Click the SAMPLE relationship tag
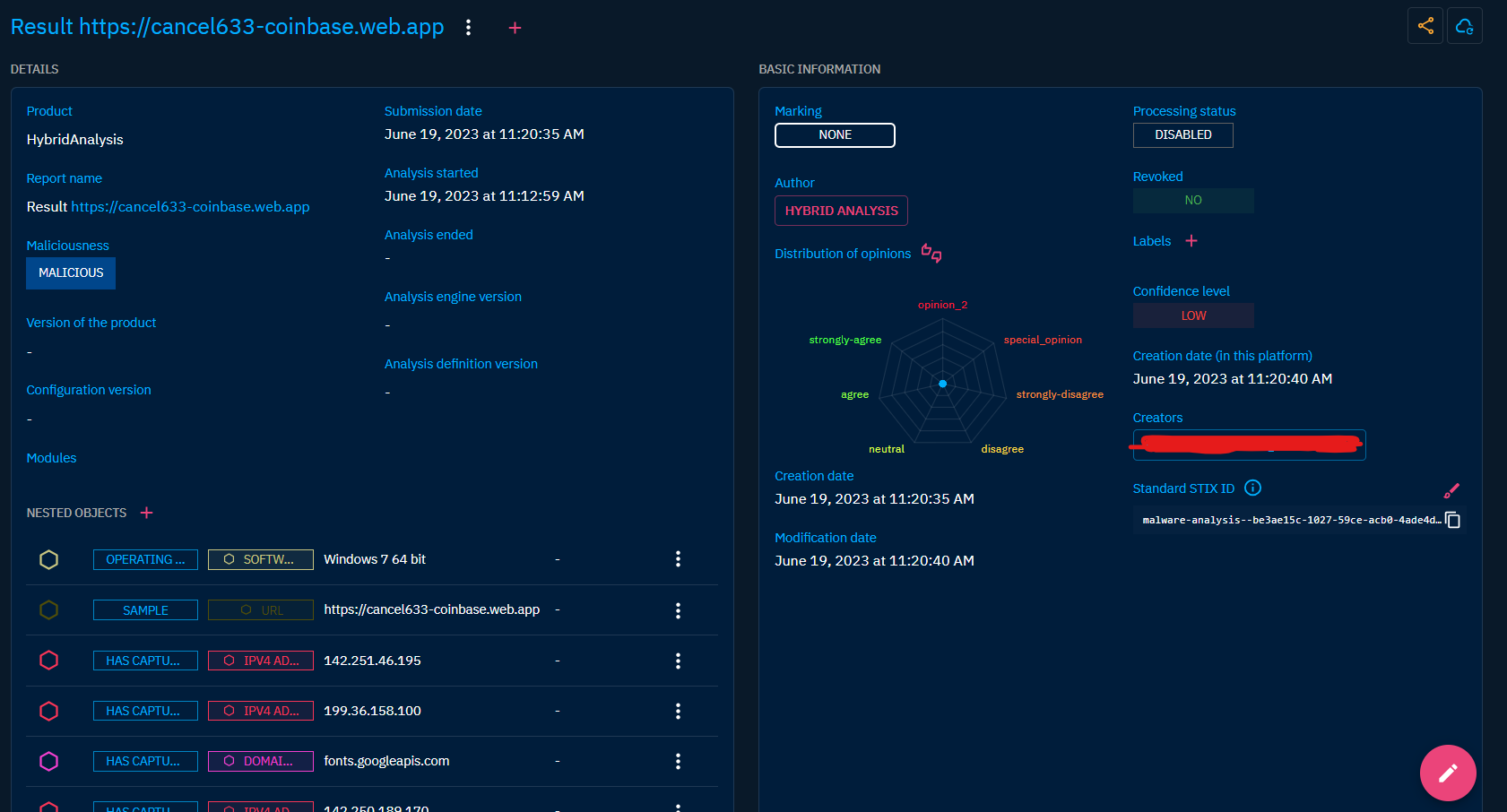This screenshot has height=812, width=1507. point(145,610)
